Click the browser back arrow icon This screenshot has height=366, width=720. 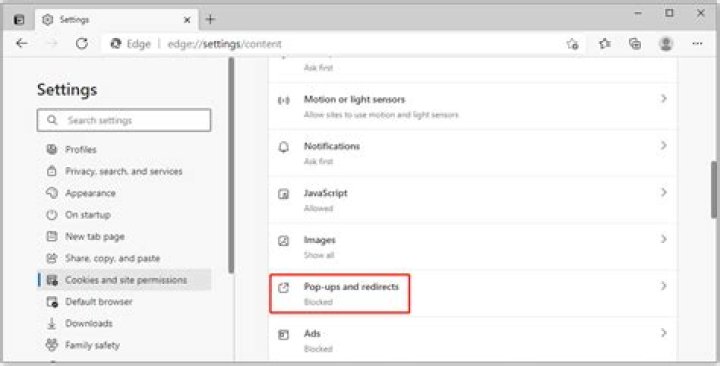pyautogui.click(x=22, y=44)
